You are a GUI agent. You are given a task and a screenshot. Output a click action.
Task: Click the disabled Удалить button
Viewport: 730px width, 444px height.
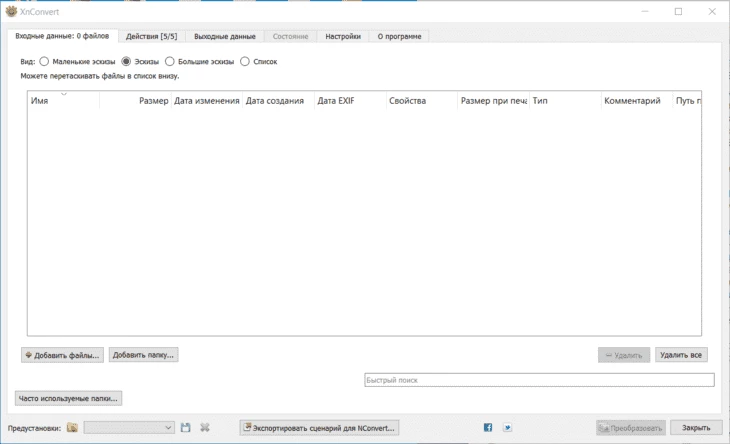coord(624,355)
